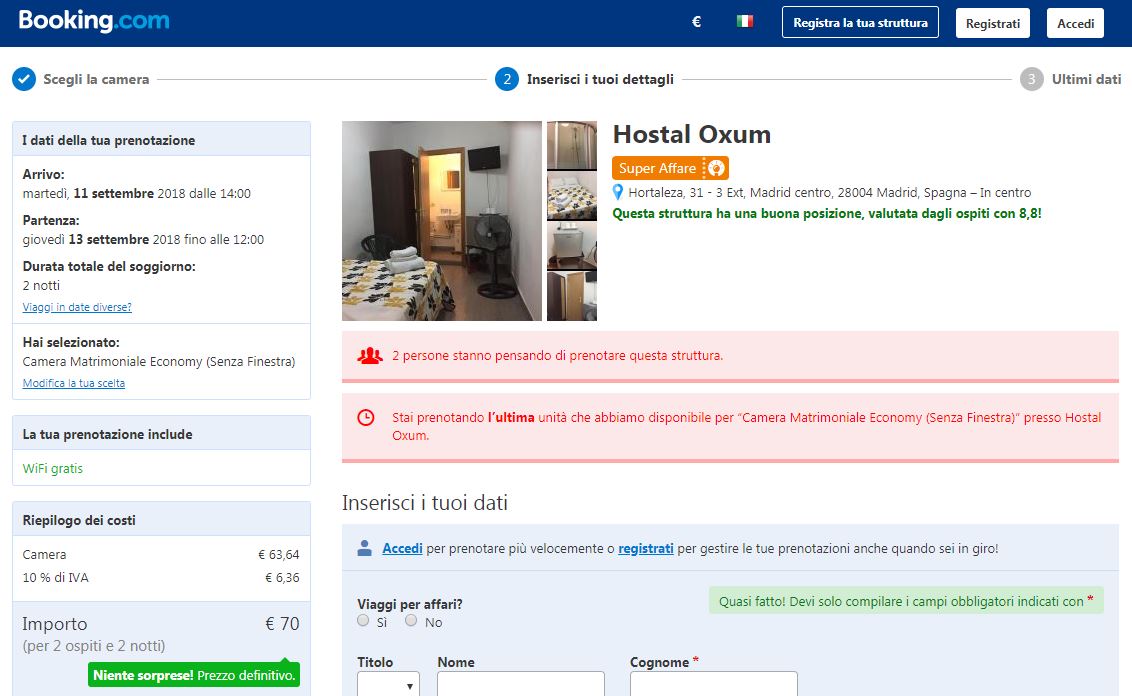Click the Inserisci i tuoi dettagli step
The width and height of the screenshot is (1132, 696).
(600, 79)
